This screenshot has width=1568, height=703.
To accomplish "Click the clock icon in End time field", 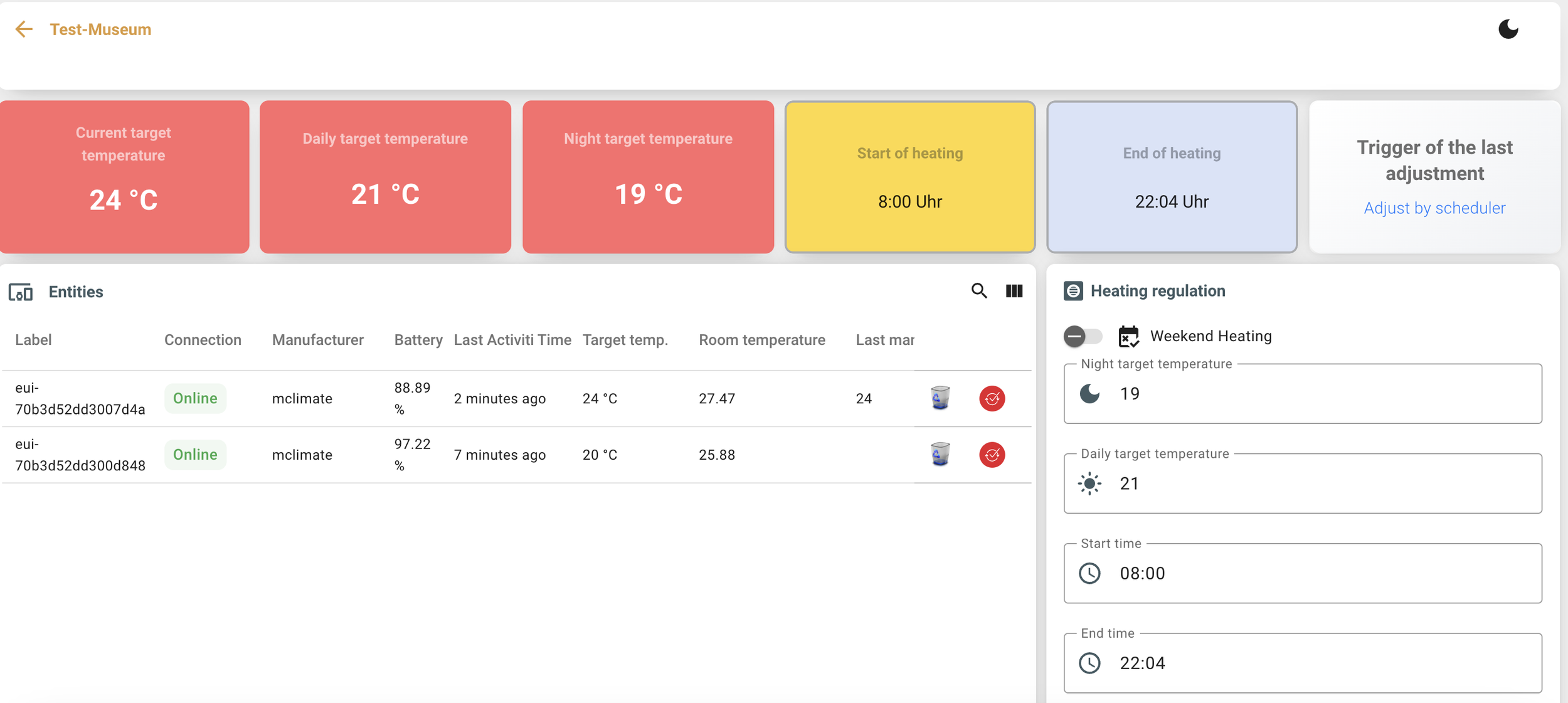I will tap(1089, 663).
